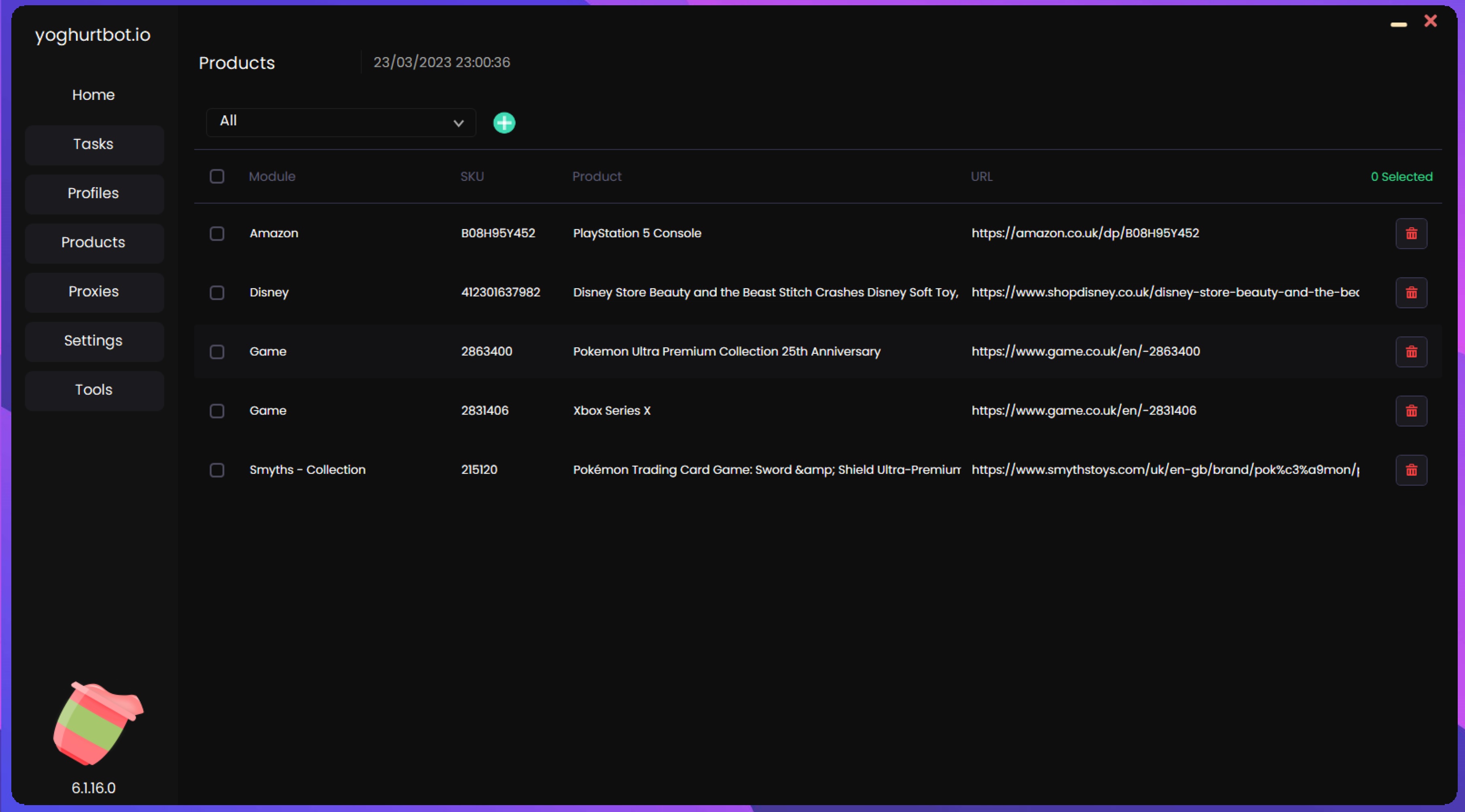Click the SKU column header
Image resolution: width=1465 pixels, height=812 pixels.
(472, 176)
